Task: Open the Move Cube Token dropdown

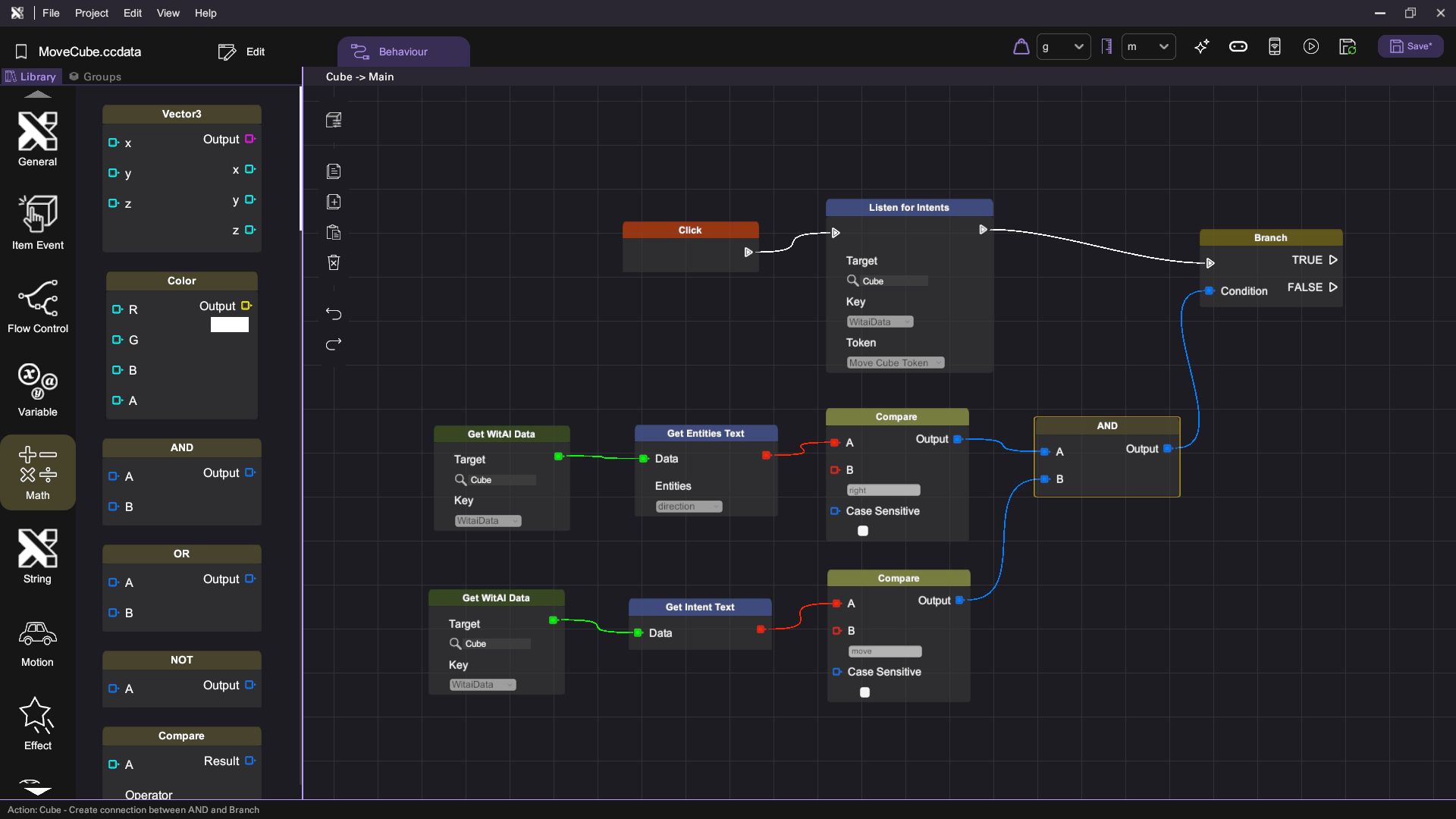Action: click(895, 363)
